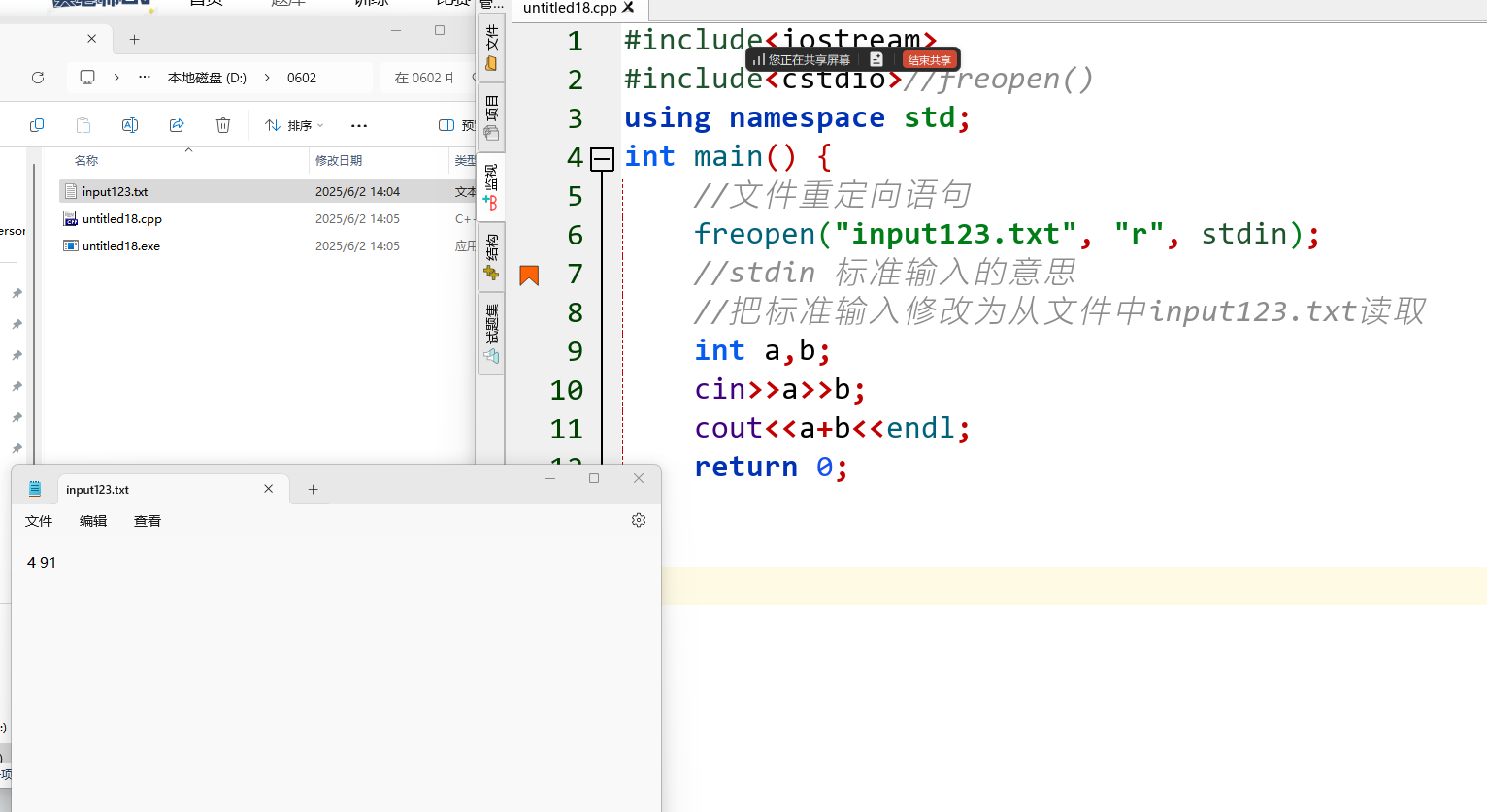
Task: Expand the chevron before 0602 in address bar
Action: [267, 78]
